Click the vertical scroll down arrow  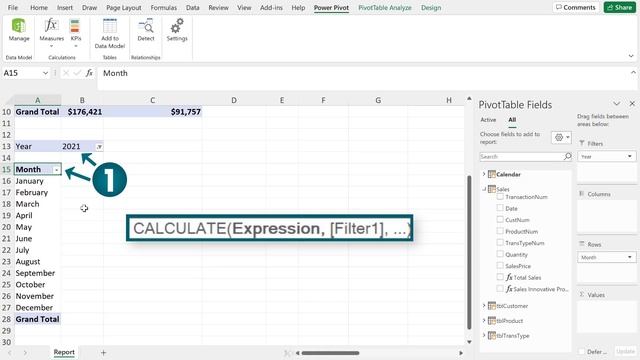pyautogui.click(x=469, y=342)
